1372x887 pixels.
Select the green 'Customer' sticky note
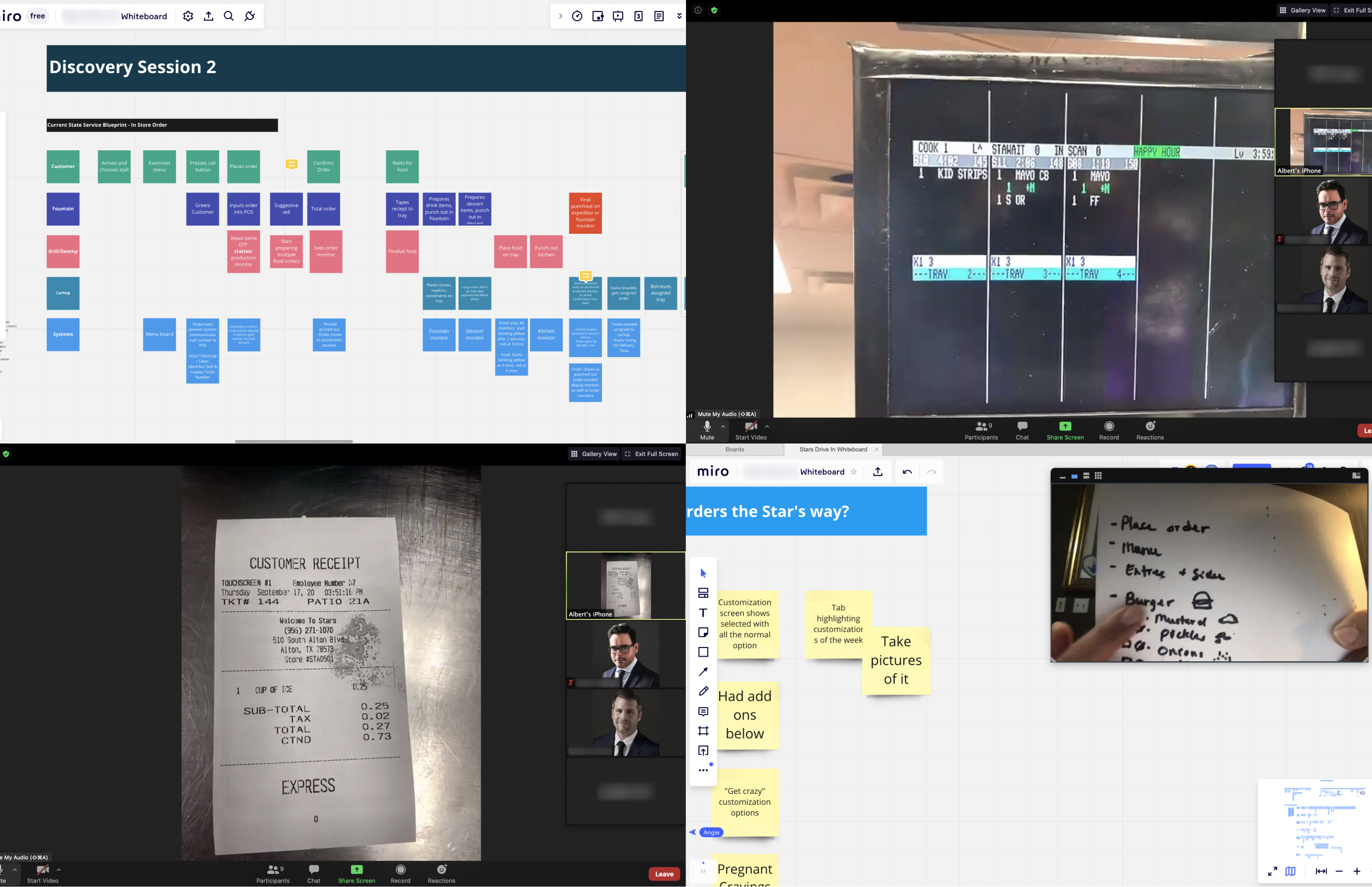[x=63, y=166]
